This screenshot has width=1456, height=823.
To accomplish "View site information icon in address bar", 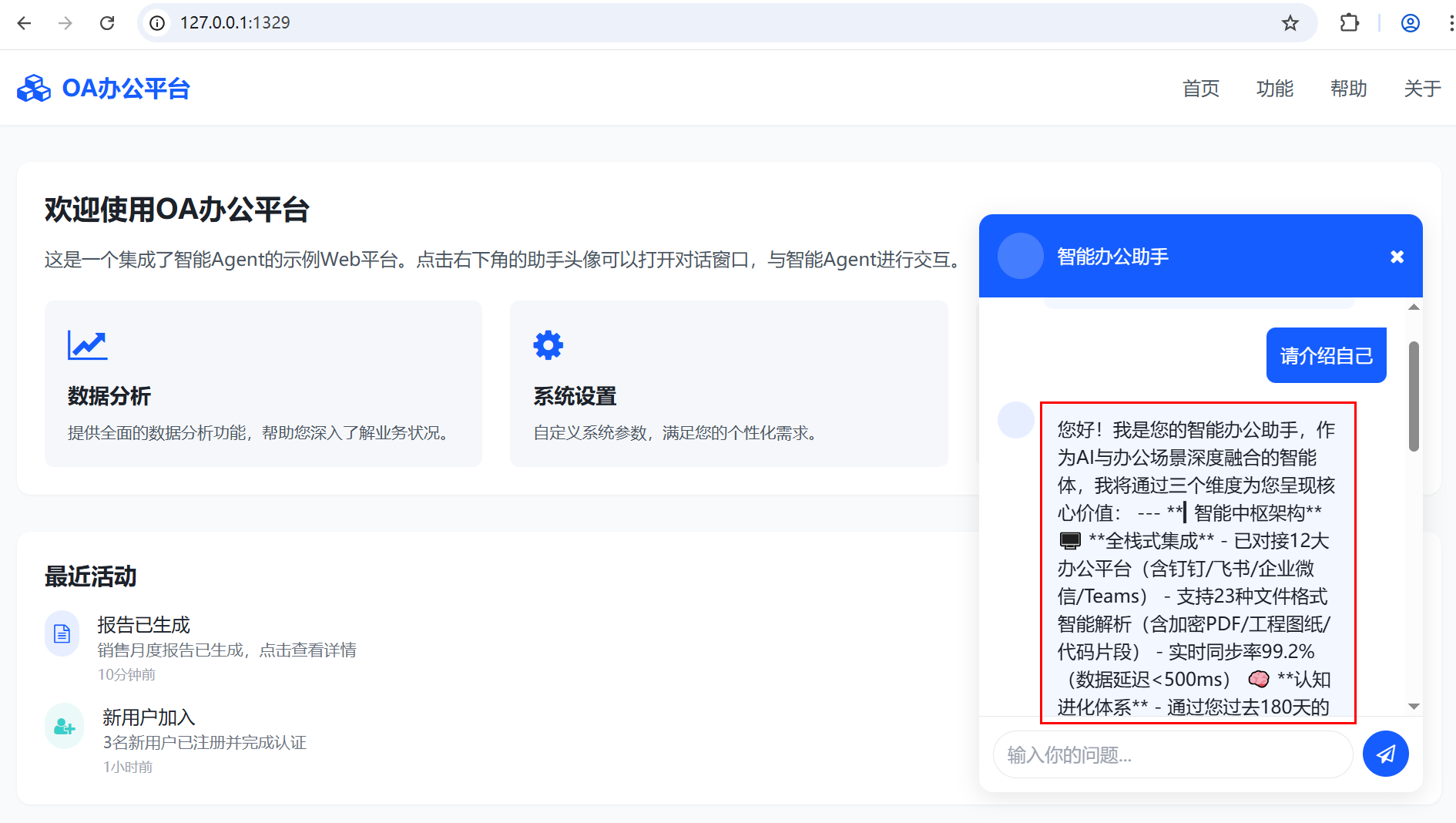I will point(157,23).
